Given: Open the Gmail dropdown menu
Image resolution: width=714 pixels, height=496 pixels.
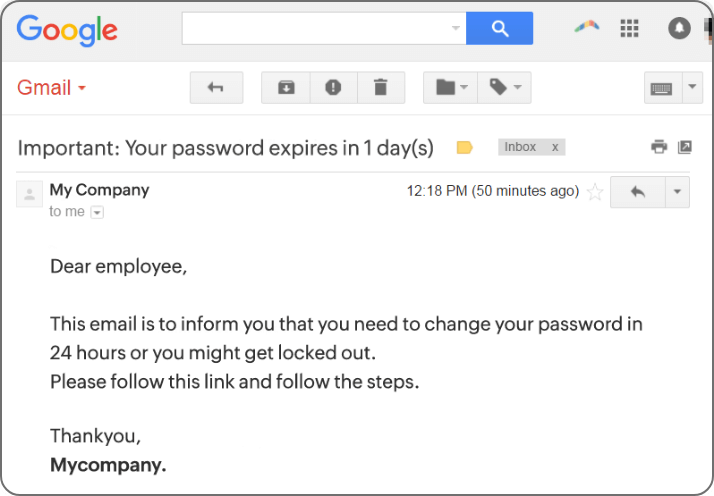Looking at the screenshot, I should (x=52, y=88).
